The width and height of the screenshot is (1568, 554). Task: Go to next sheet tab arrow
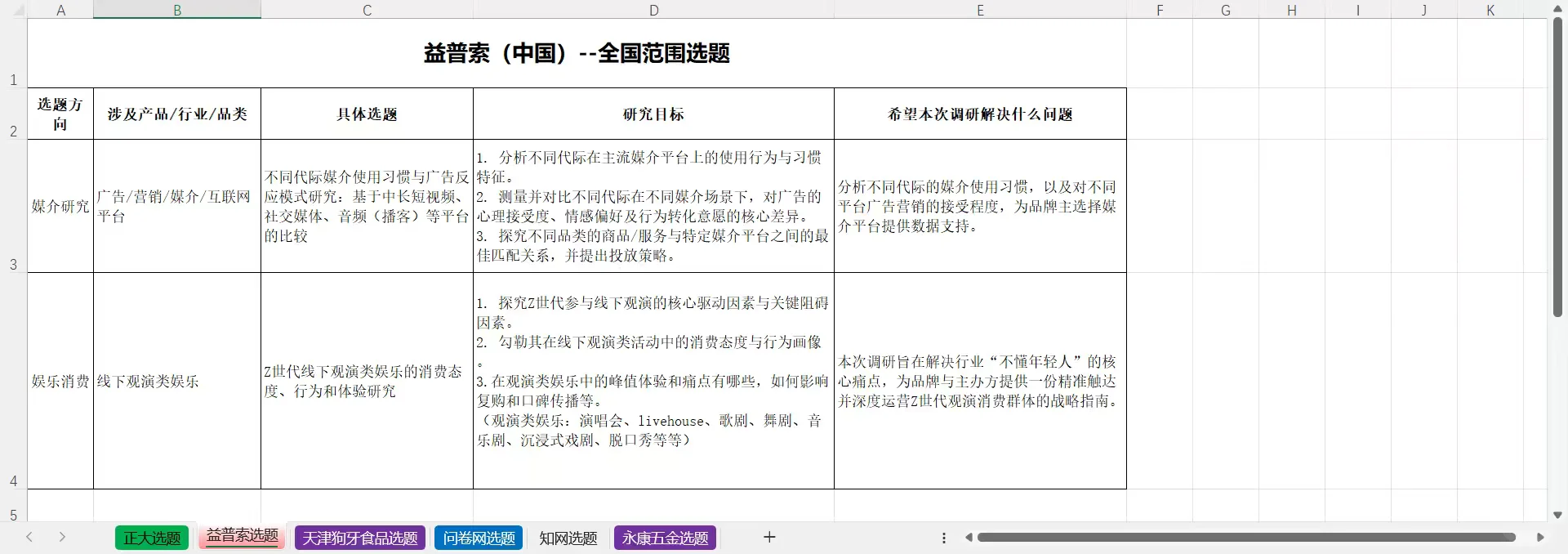tap(62, 537)
